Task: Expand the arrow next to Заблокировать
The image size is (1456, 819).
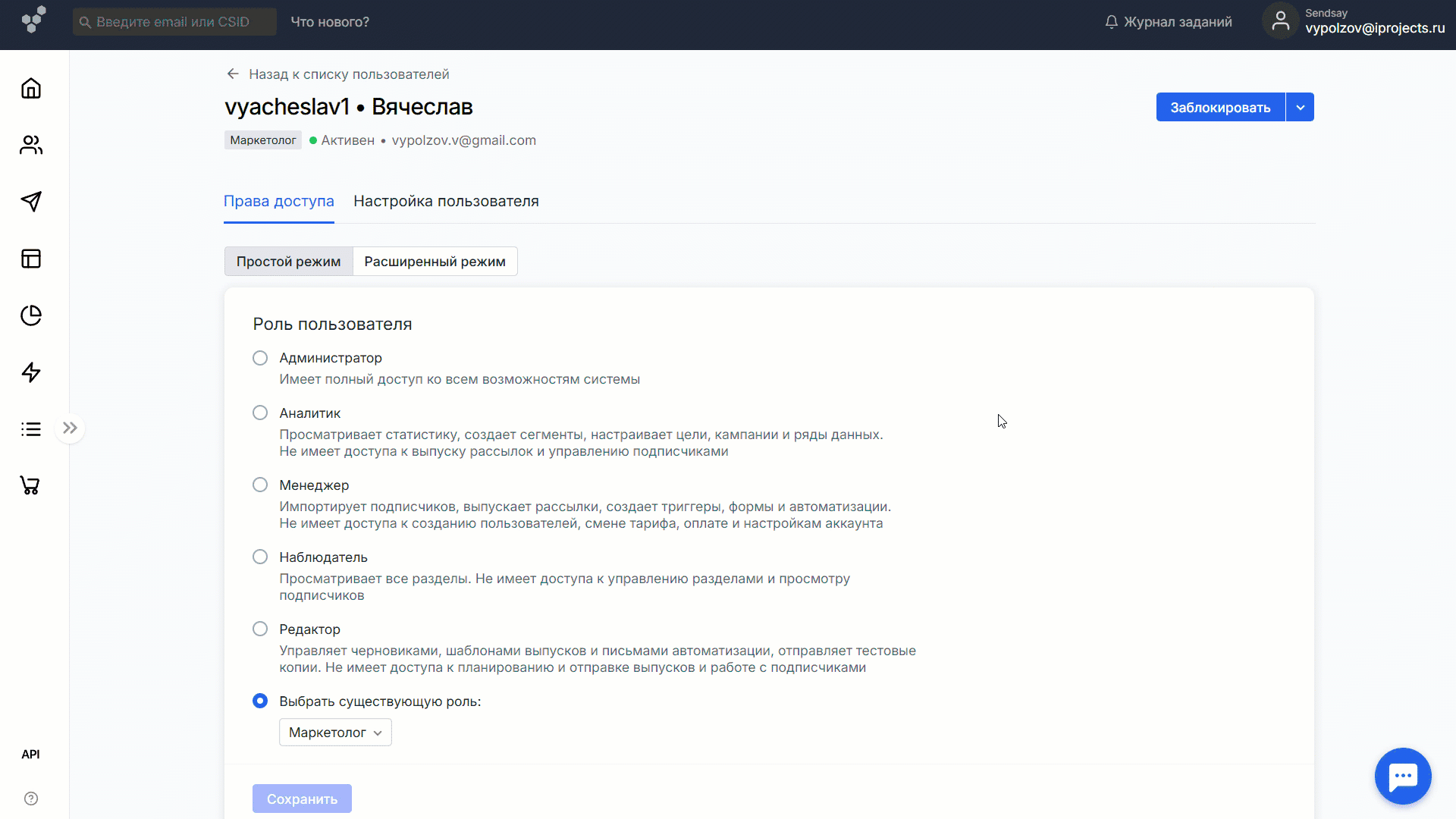Action: pyautogui.click(x=1301, y=108)
